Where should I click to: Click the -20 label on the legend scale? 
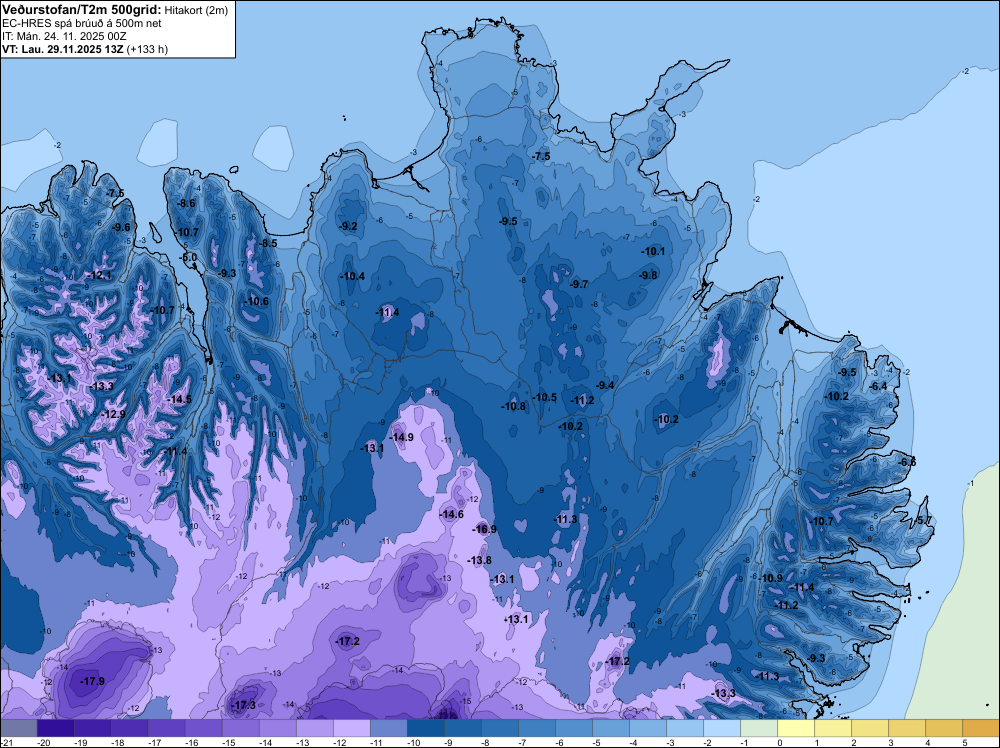pos(43,742)
